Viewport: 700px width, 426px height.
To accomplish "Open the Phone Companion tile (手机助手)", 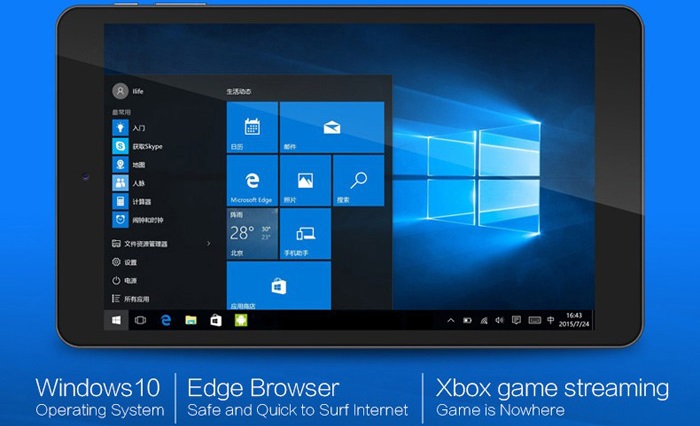I will 305,234.
